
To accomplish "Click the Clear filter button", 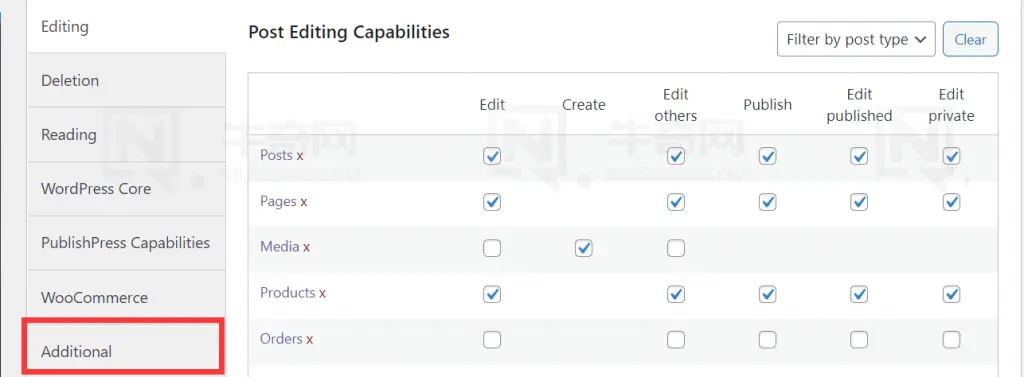I will pos(970,39).
